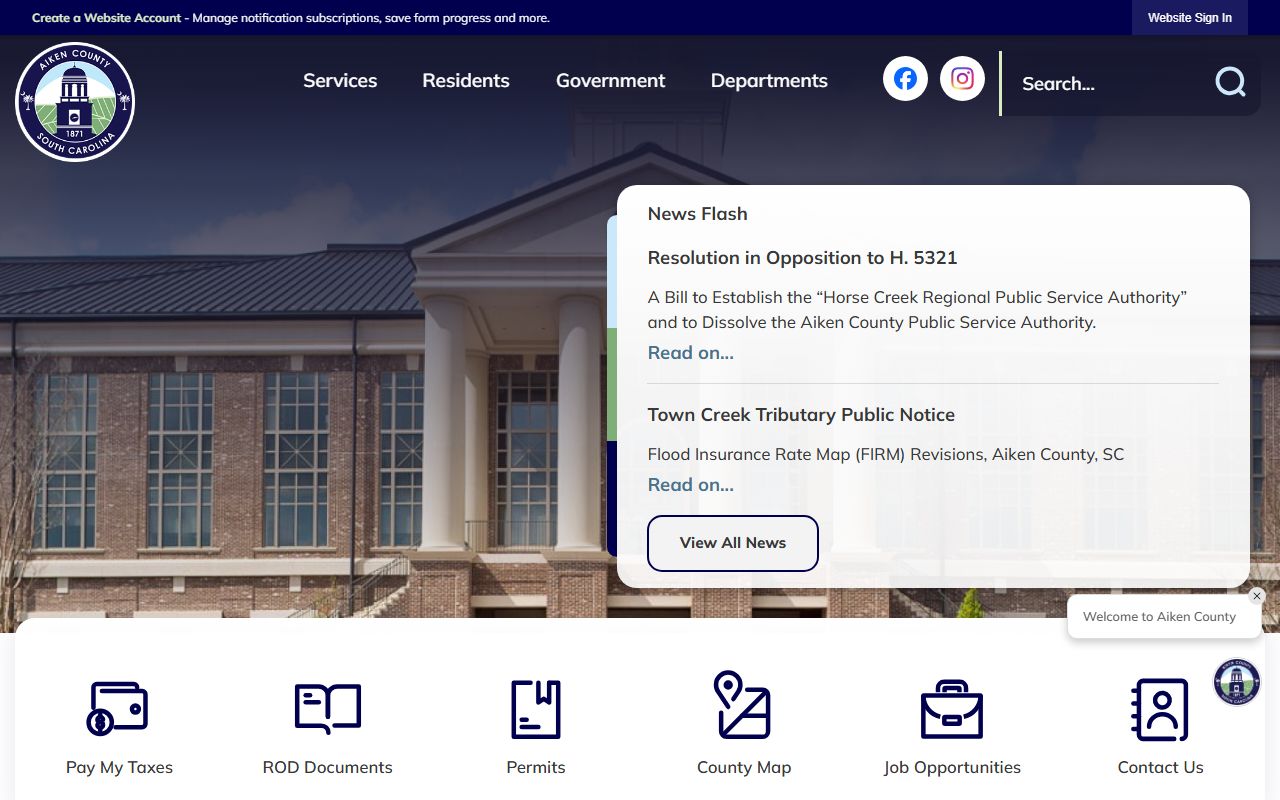The width and height of the screenshot is (1280, 800).
Task: Click the County Map pin icon
Action: point(742,704)
